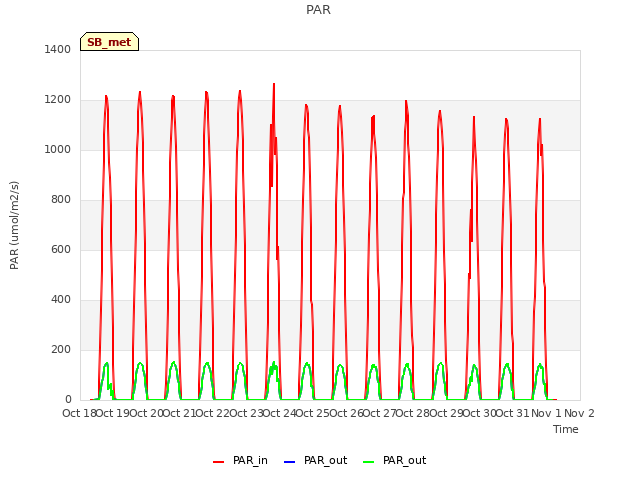Click the Oct 29 x-axis tick label
This screenshot has height=480, width=640.
point(446,413)
